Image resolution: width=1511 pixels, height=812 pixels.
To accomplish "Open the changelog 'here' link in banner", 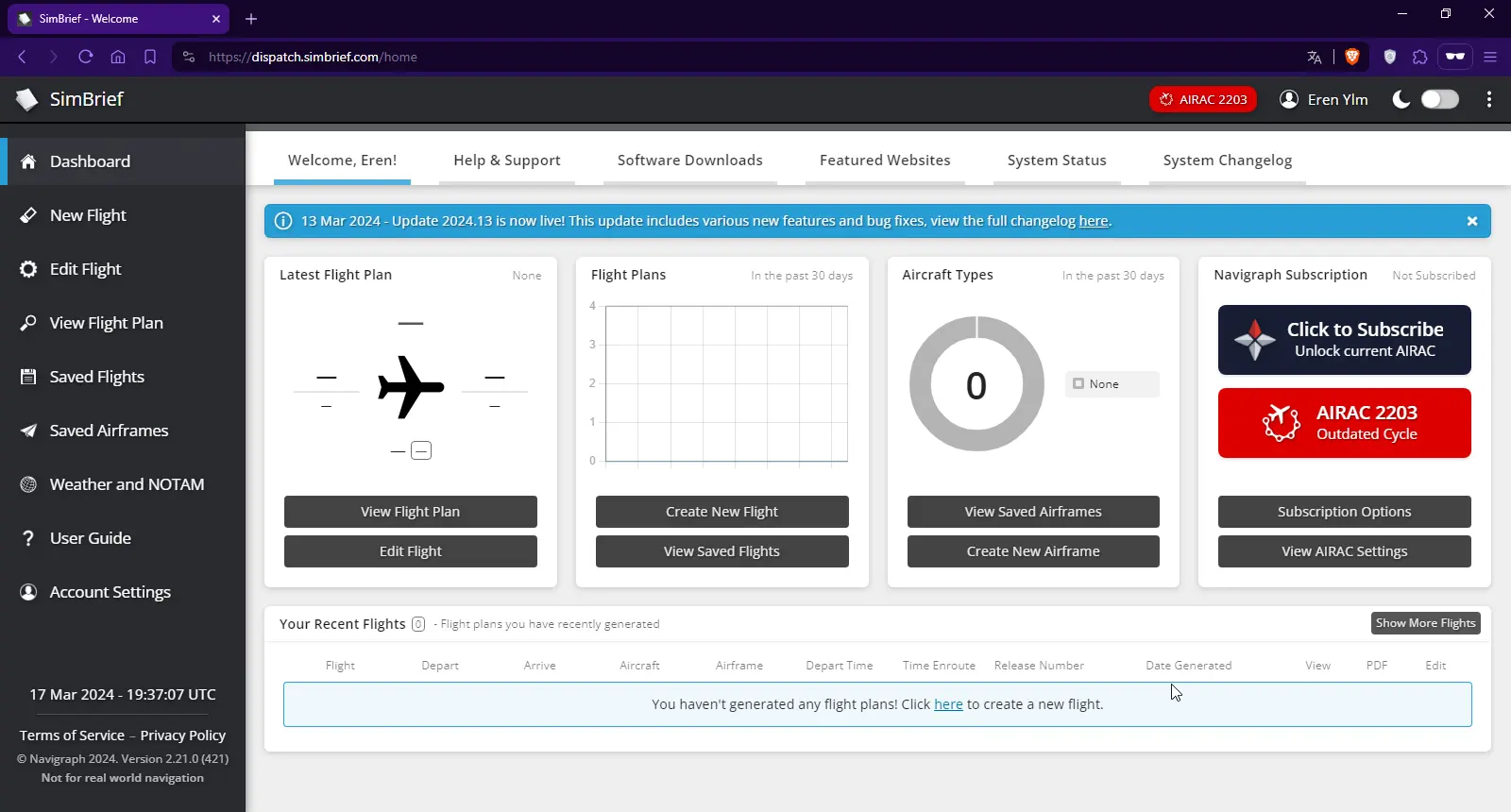I will [1094, 221].
